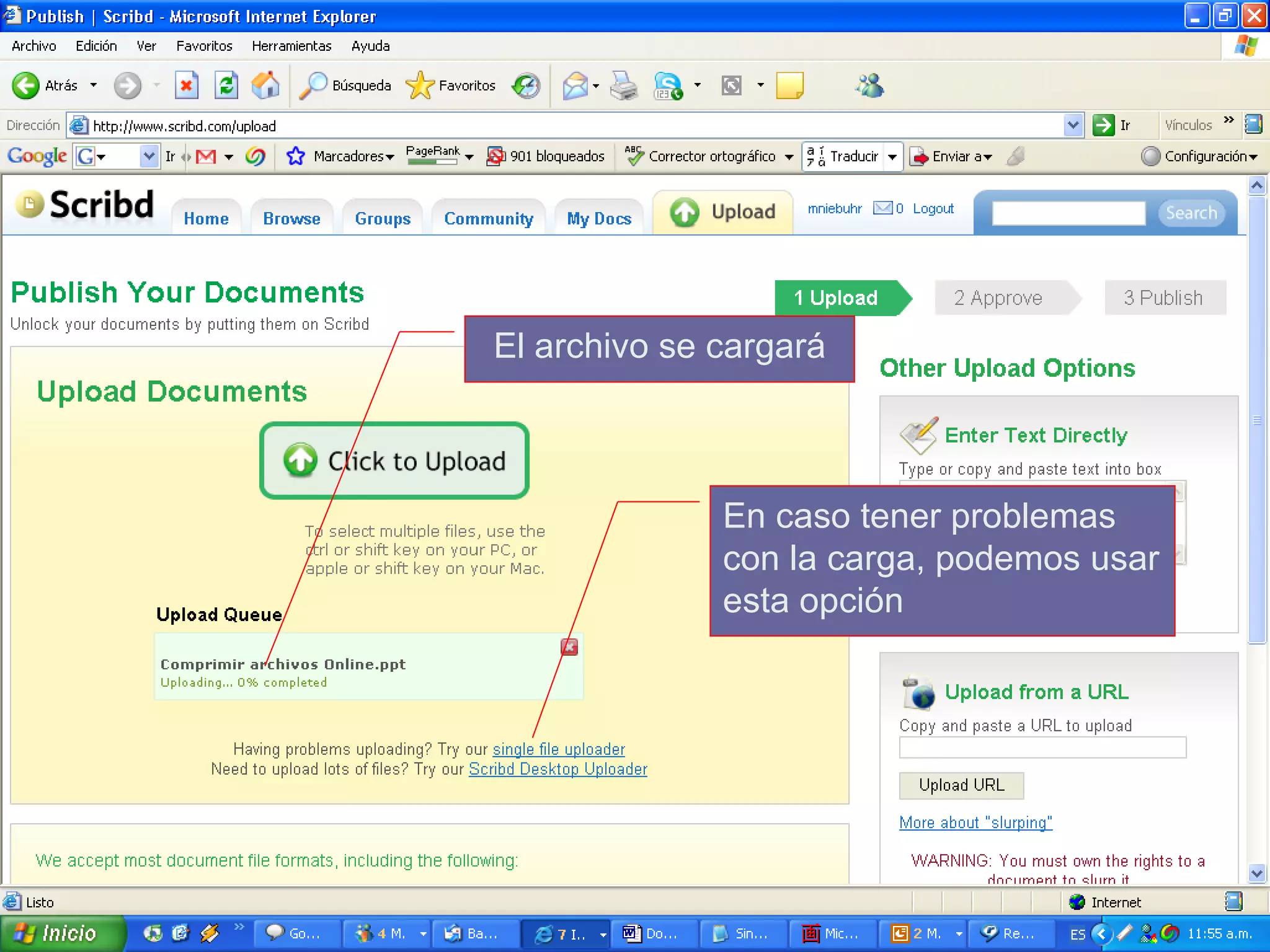
Task: Open the Ayuda menu
Action: 370,46
